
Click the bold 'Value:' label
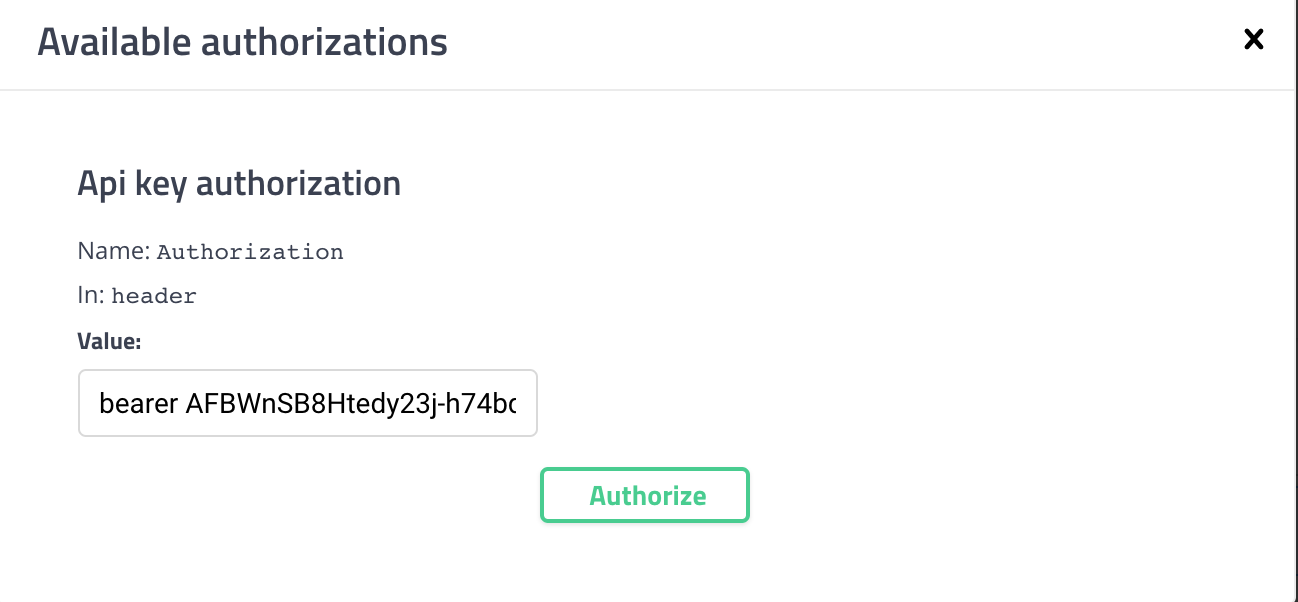click(110, 341)
